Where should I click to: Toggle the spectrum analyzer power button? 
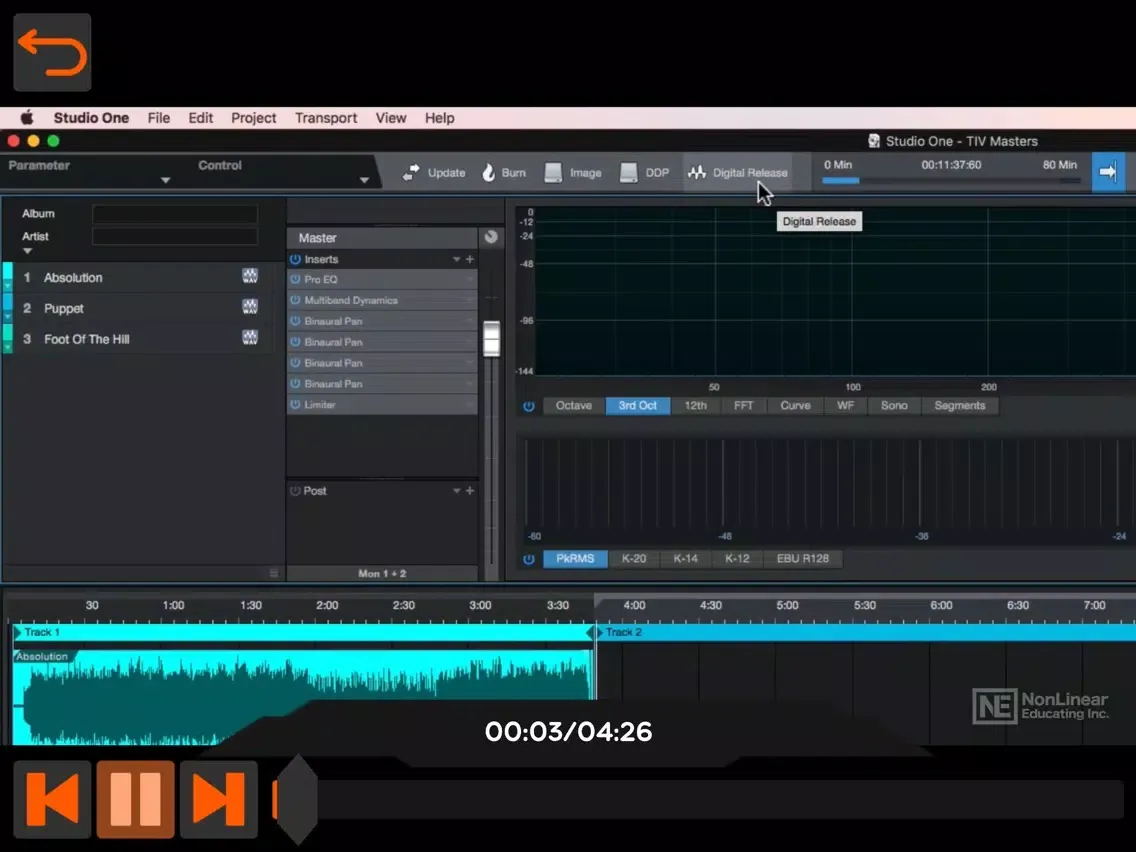click(529, 406)
